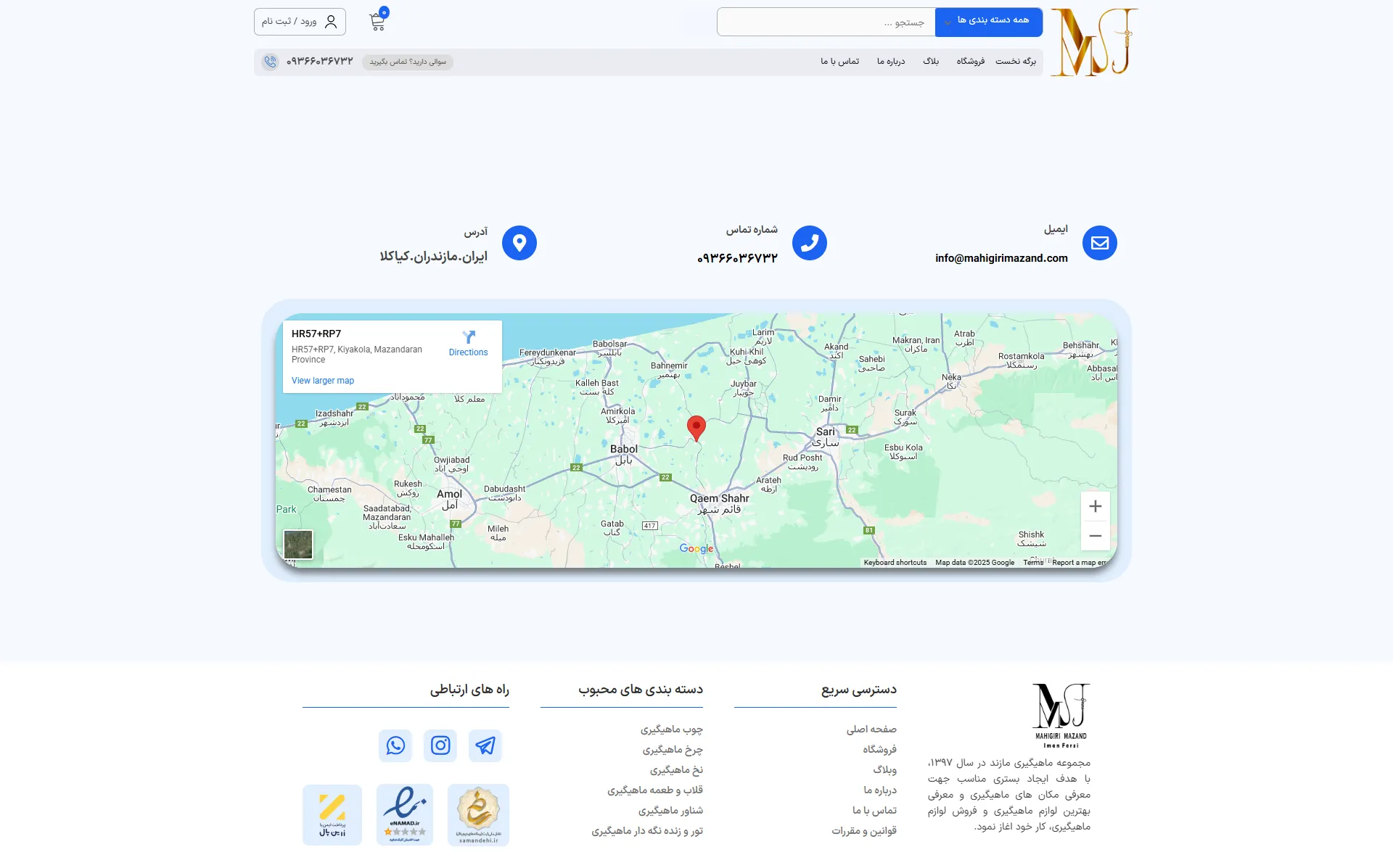Click the blue email envelope icon
Image resolution: width=1393 pixels, height=868 pixels.
1099,243
